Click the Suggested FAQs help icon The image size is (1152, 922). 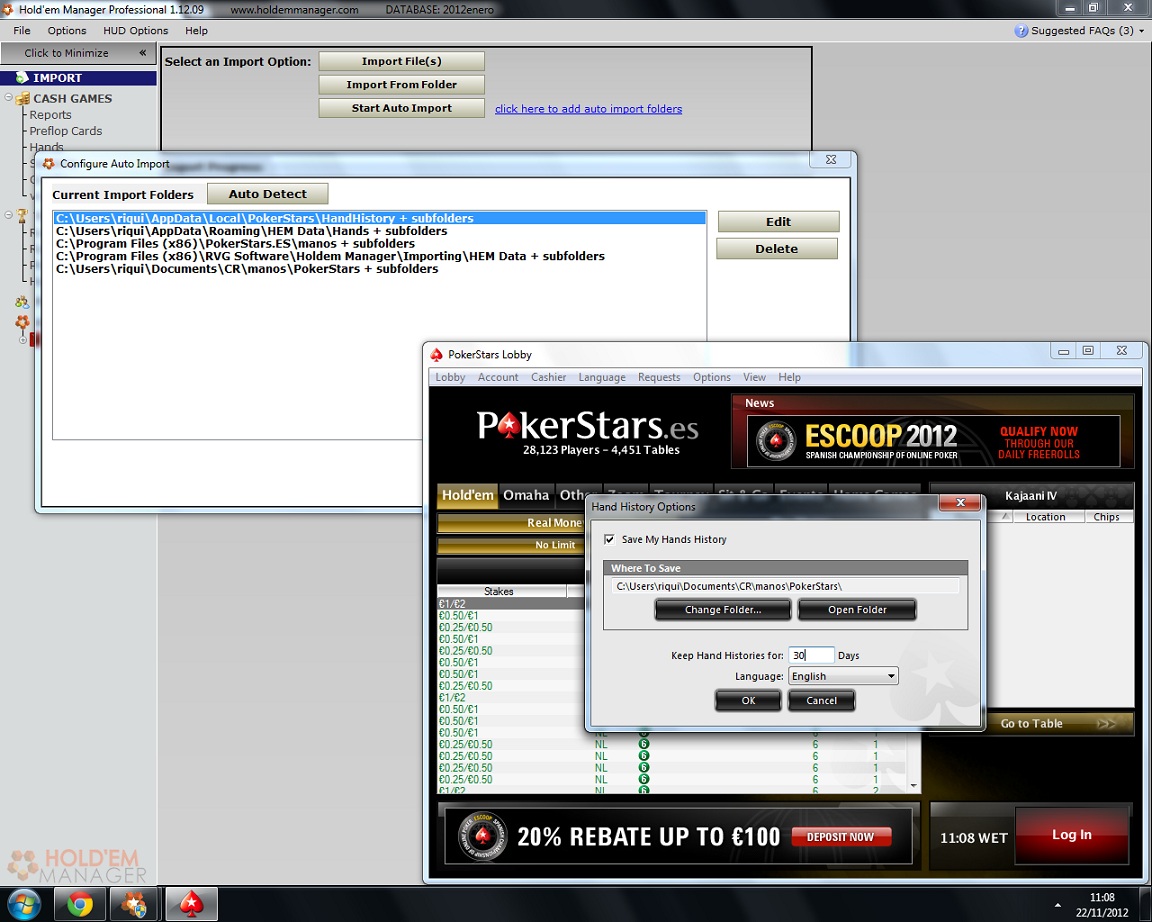[1020, 31]
